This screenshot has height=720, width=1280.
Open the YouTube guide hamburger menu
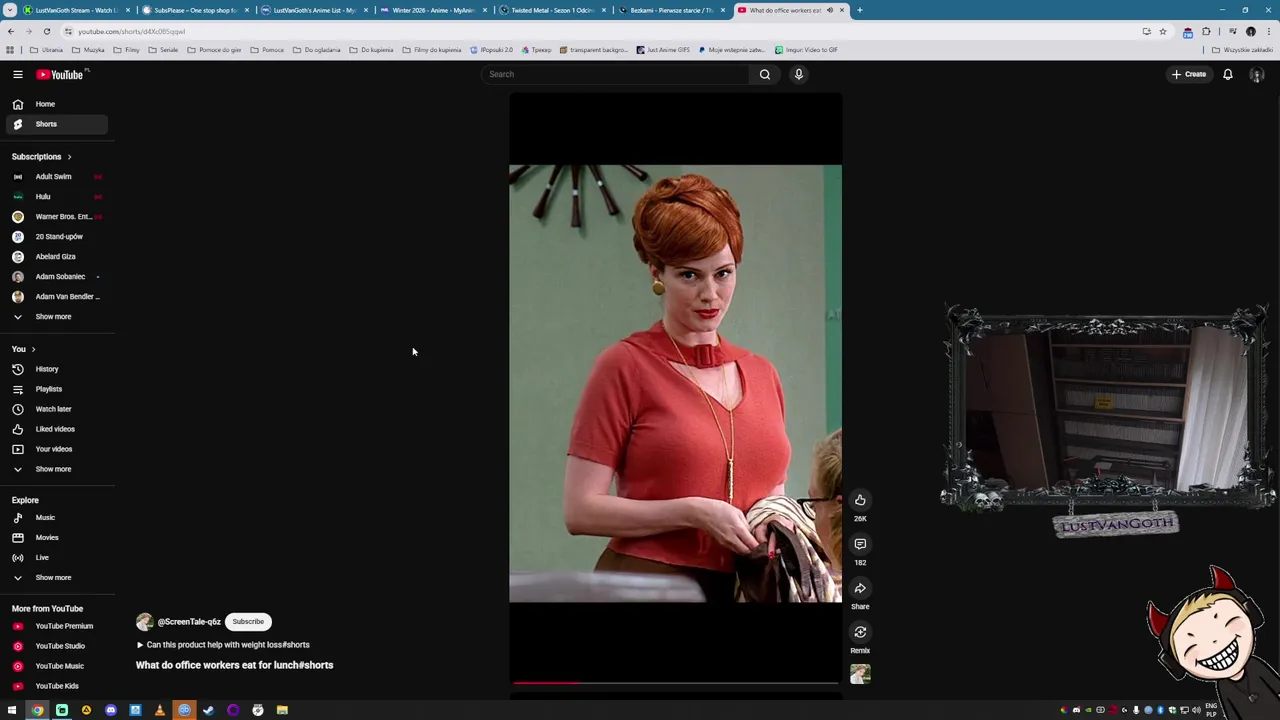click(17, 74)
